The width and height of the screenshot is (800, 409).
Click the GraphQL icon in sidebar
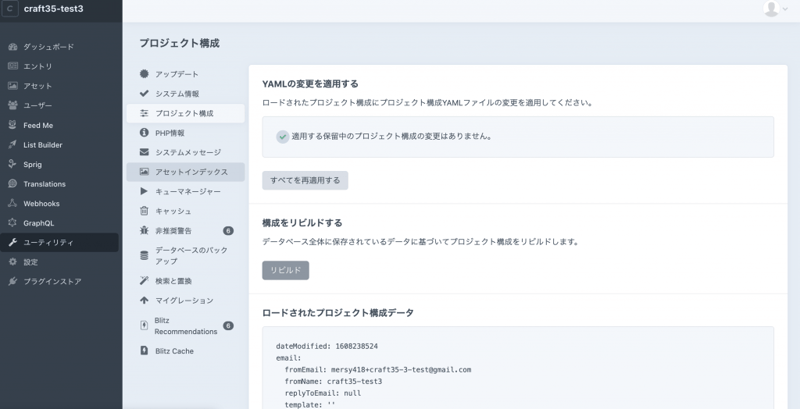12,223
